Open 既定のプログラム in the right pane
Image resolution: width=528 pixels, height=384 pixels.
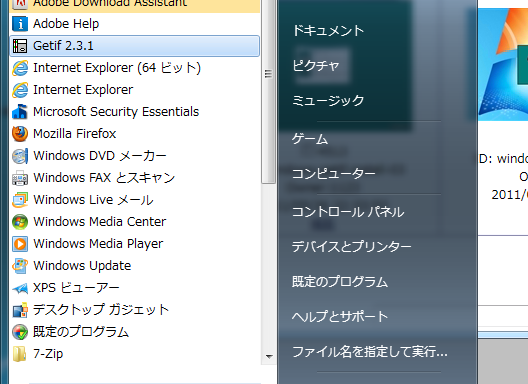(340, 282)
